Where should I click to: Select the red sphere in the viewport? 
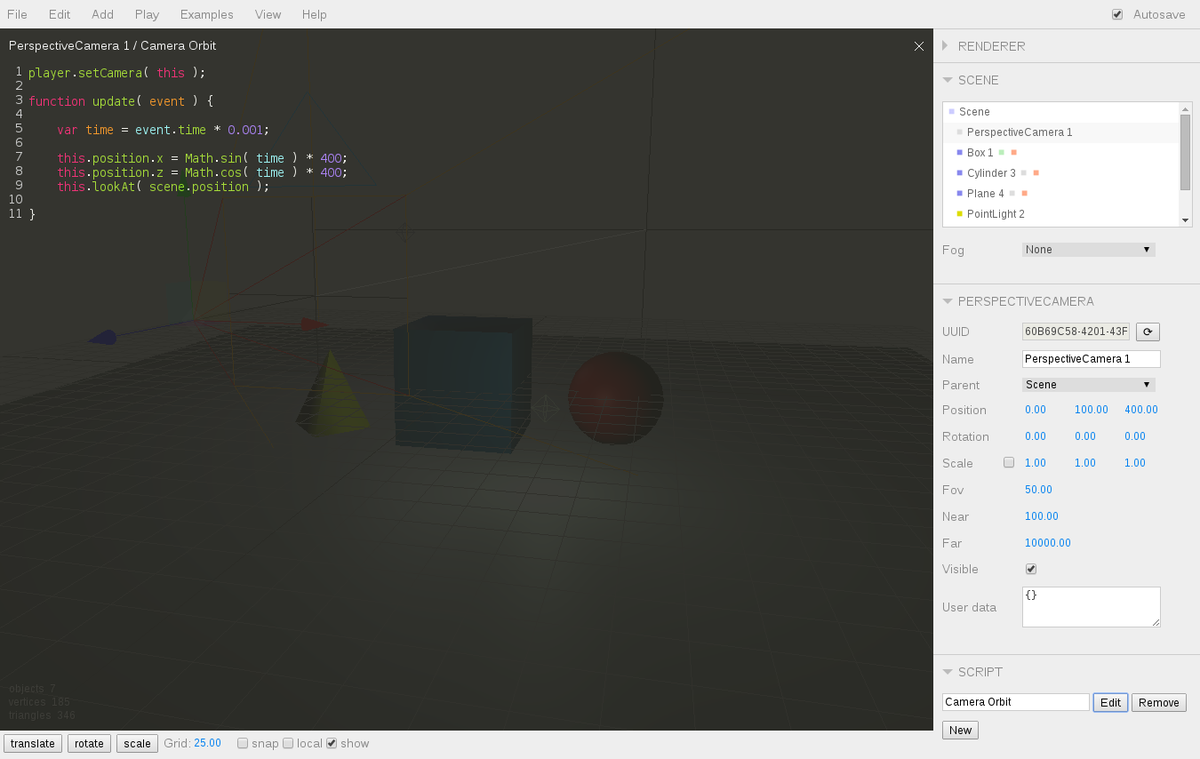(x=615, y=398)
